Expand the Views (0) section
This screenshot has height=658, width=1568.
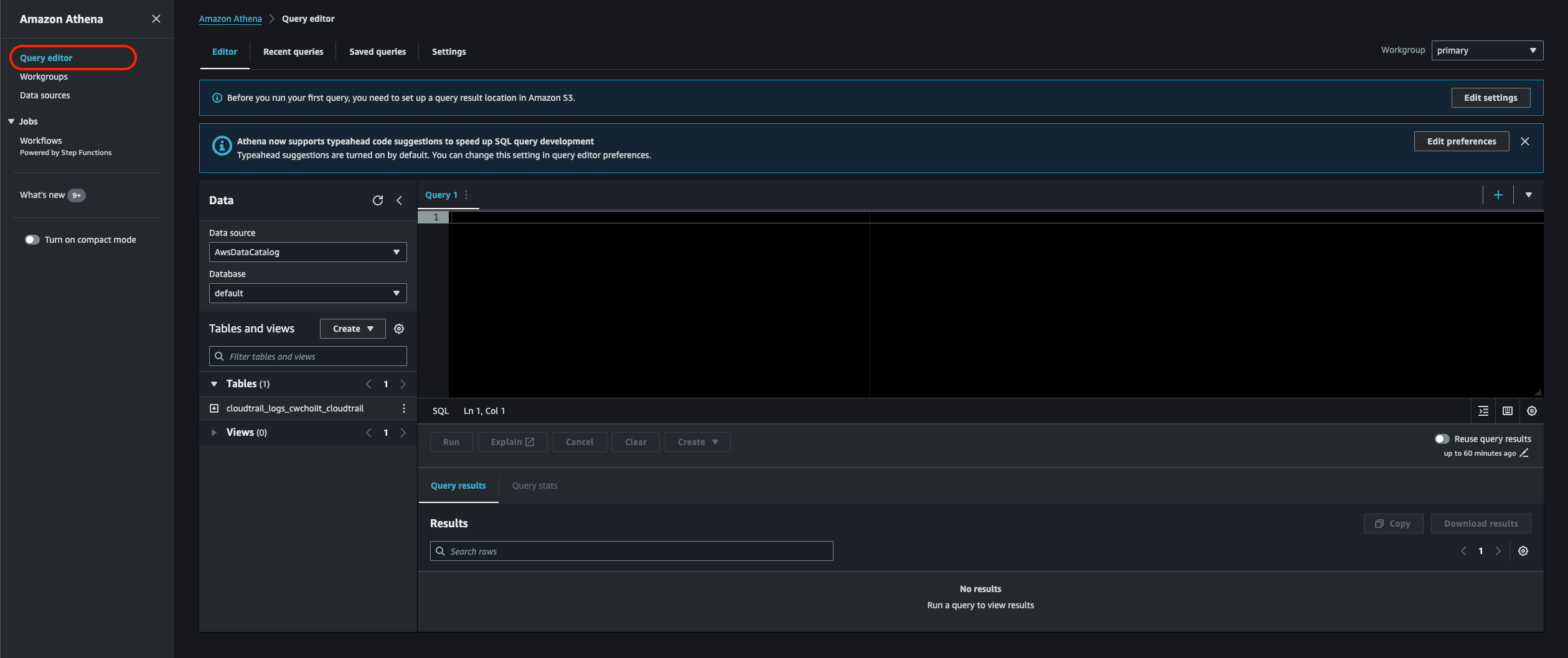214,433
